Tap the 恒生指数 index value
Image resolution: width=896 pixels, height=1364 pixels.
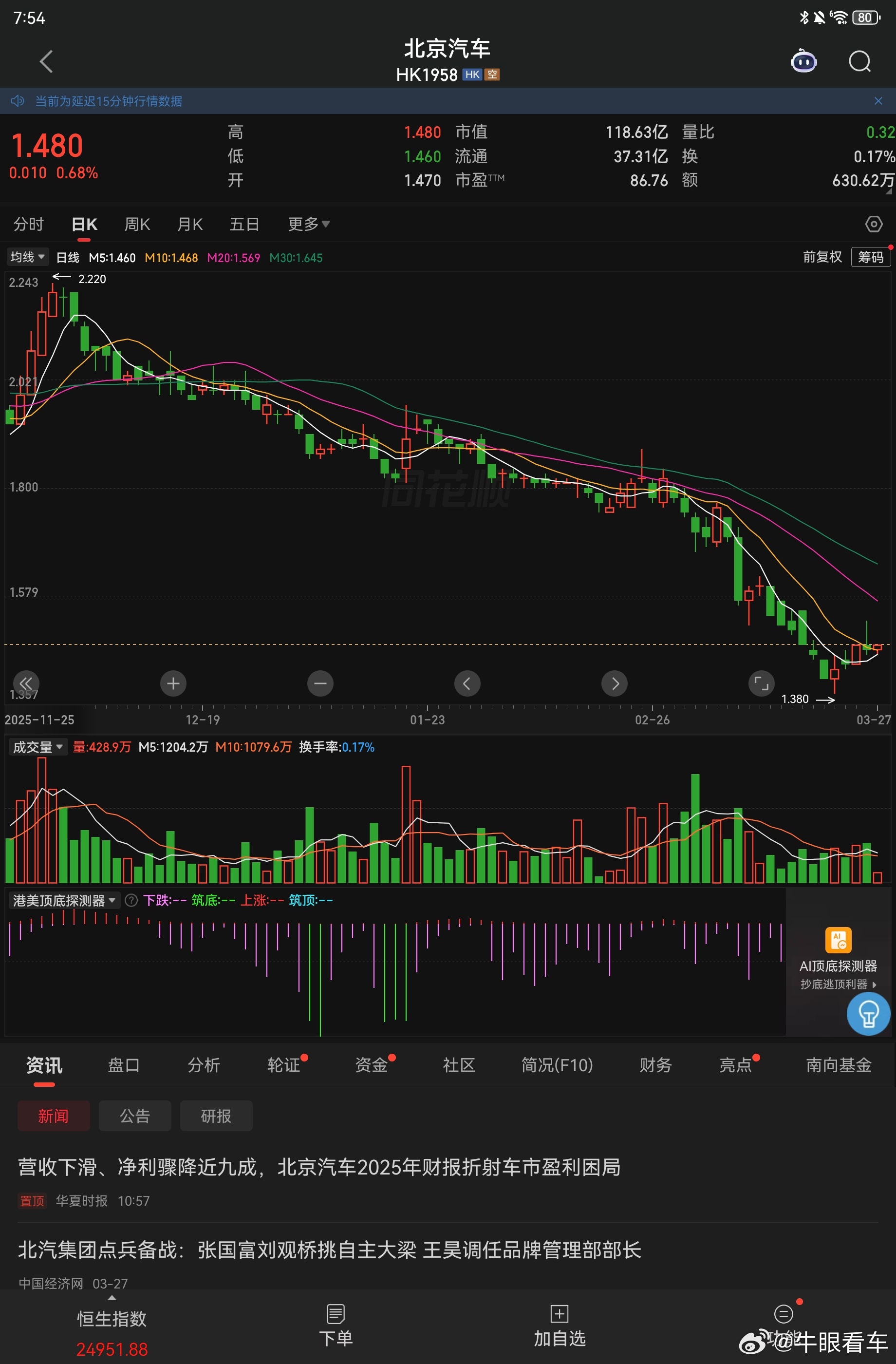click(112, 1350)
